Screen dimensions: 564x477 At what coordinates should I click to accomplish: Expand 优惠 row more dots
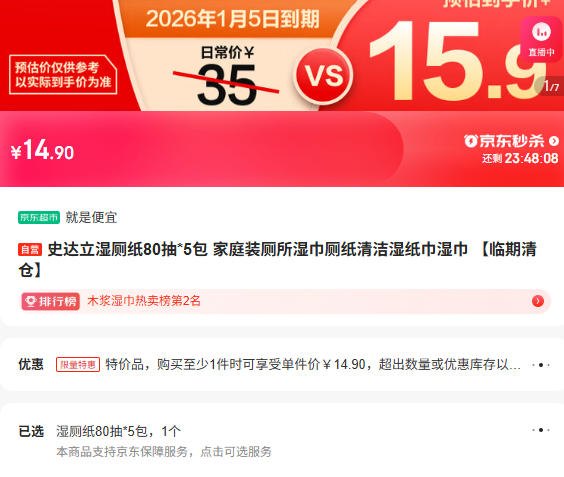pos(541,365)
